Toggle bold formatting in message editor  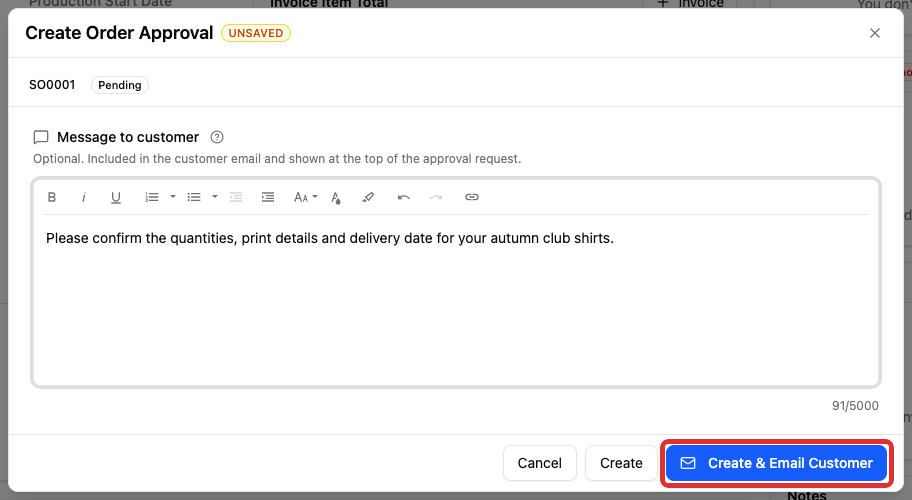tap(52, 197)
